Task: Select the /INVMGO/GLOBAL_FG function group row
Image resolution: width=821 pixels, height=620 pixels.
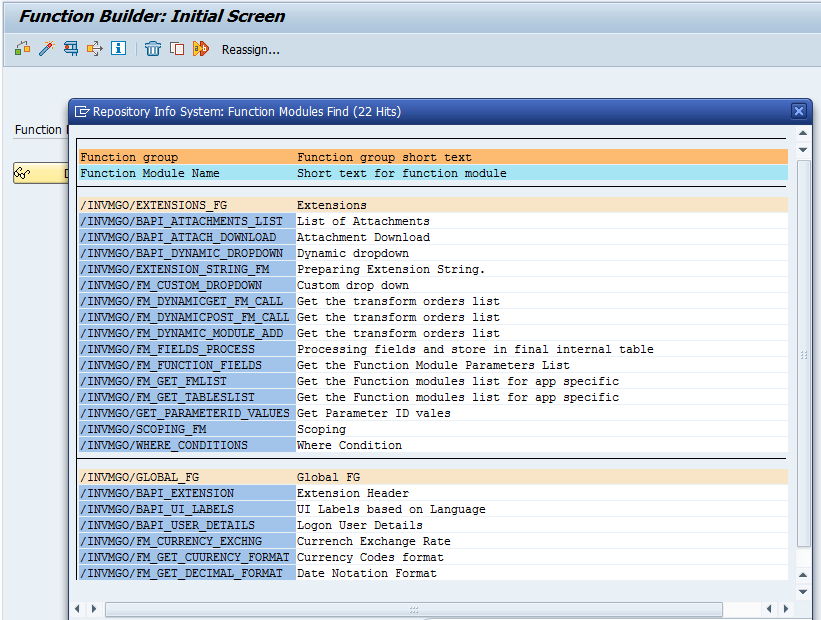Action: pos(139,477)
